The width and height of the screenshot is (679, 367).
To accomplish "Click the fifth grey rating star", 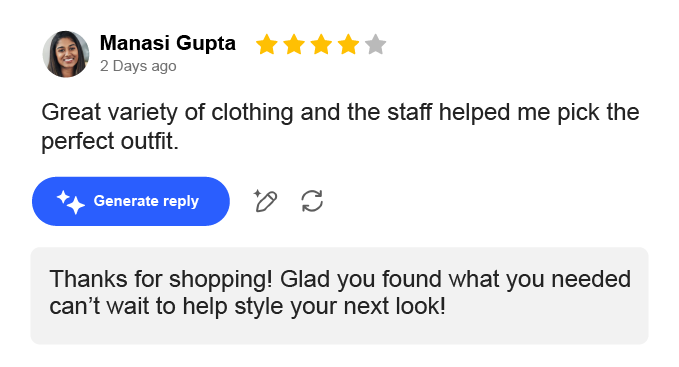I will coord(375,45).
